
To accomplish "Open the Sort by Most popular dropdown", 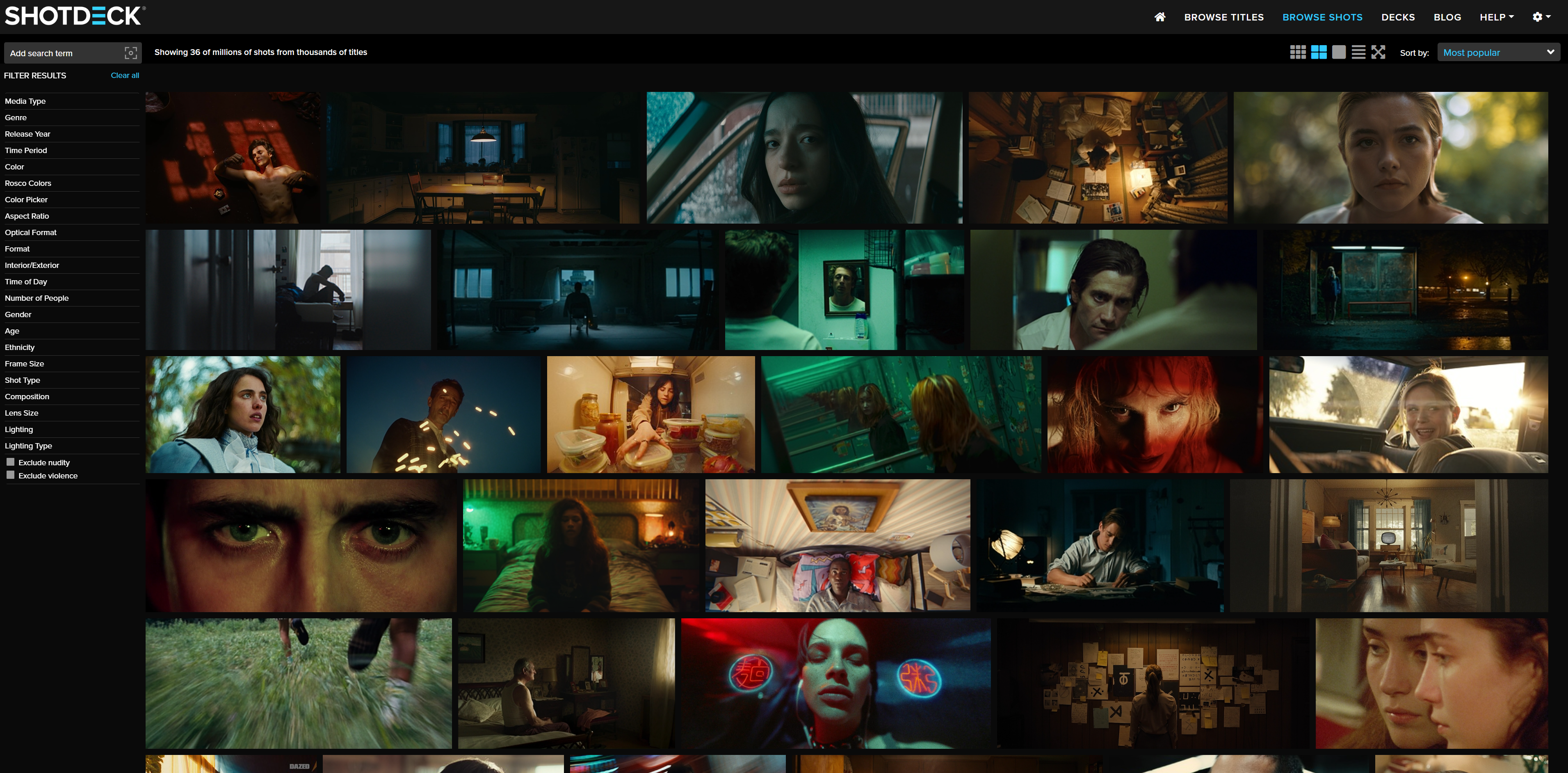I will (1498, 53).
